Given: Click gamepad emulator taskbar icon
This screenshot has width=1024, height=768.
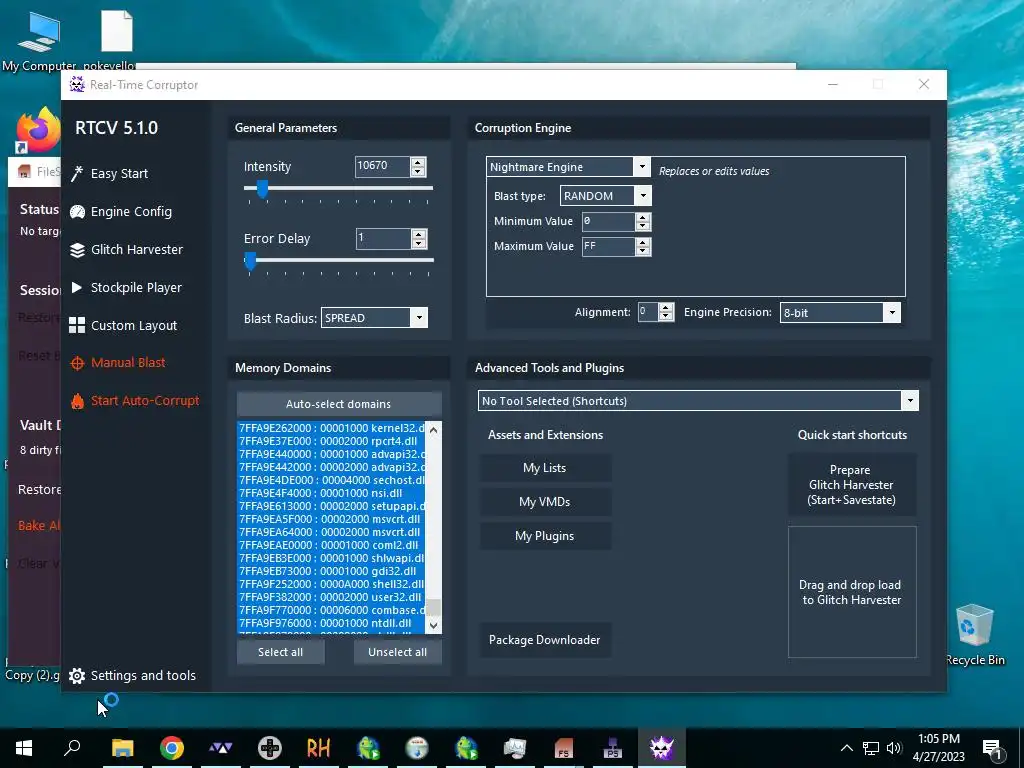Looking at the screenshot, I should [269, 748].
